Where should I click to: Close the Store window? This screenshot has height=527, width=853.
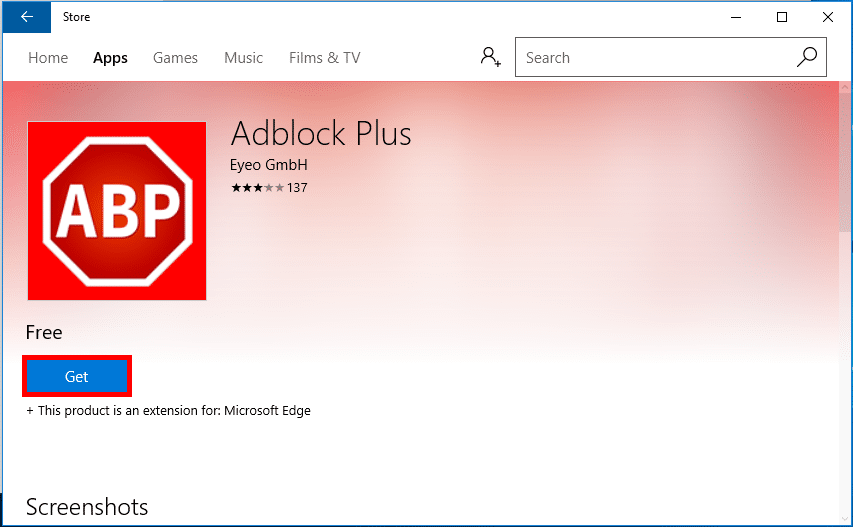coord(827,17)
